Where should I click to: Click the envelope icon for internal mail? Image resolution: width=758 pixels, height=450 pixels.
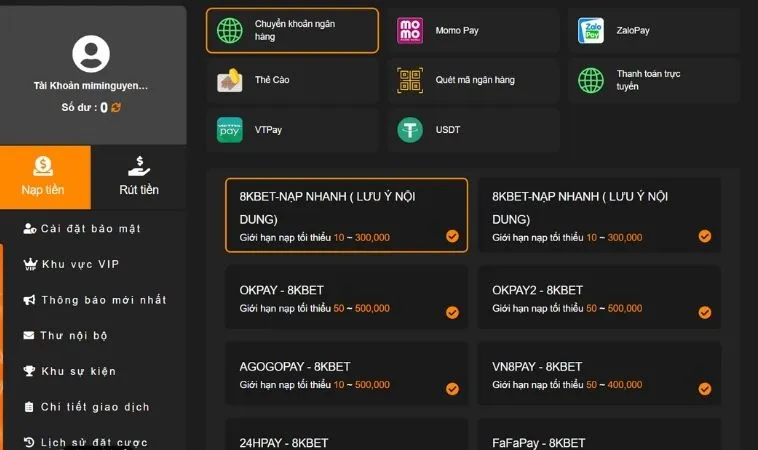(x=29, y=335)
